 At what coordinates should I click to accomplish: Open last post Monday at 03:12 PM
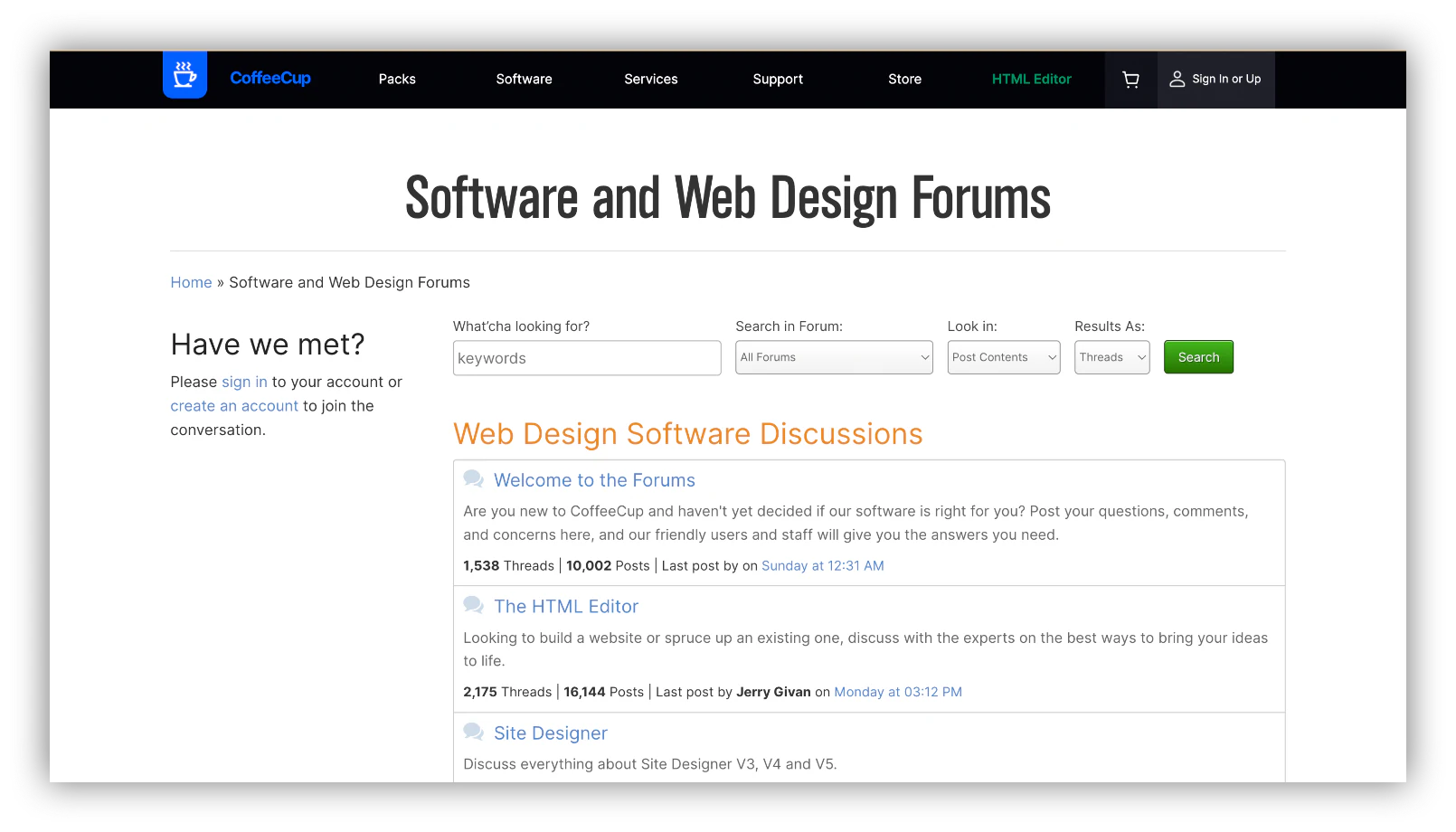[898, 692]
